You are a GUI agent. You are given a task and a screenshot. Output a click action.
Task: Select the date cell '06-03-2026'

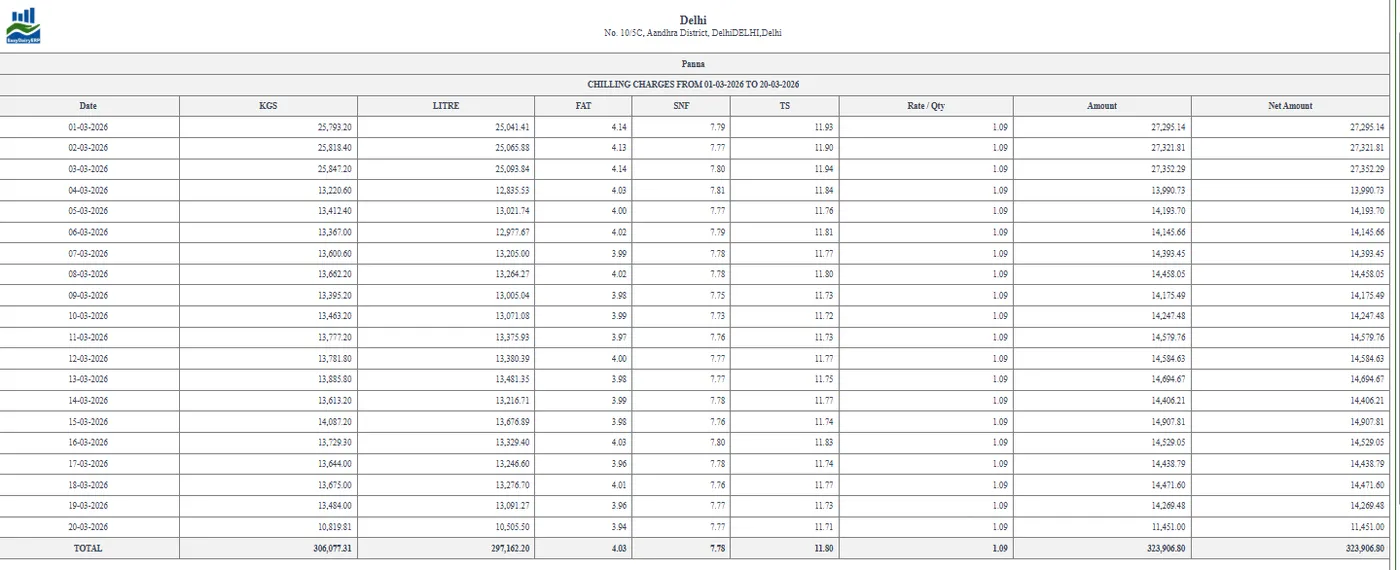coord(89,232)
